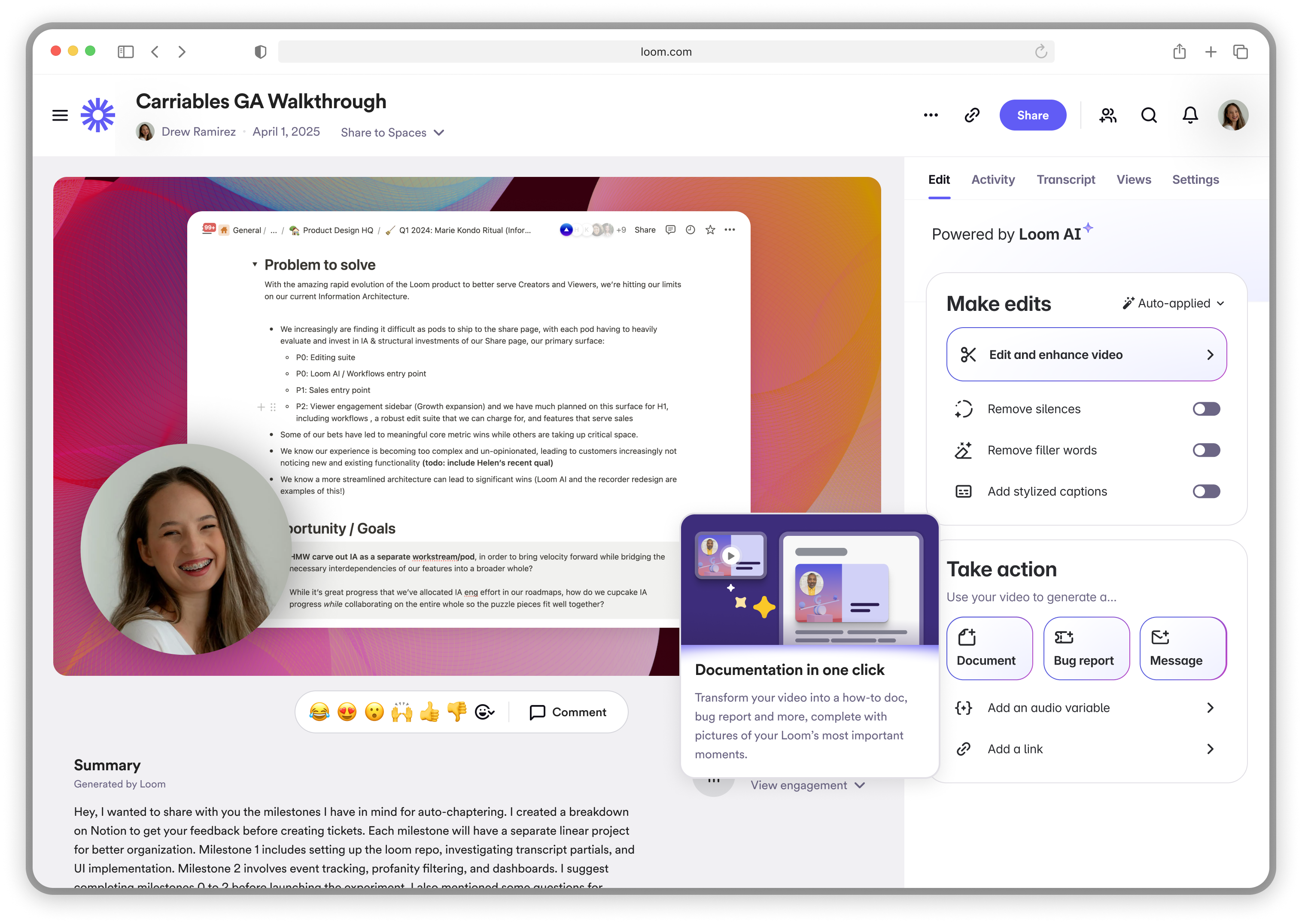Expand the Share to Spaces dropdown

[392, 133]
